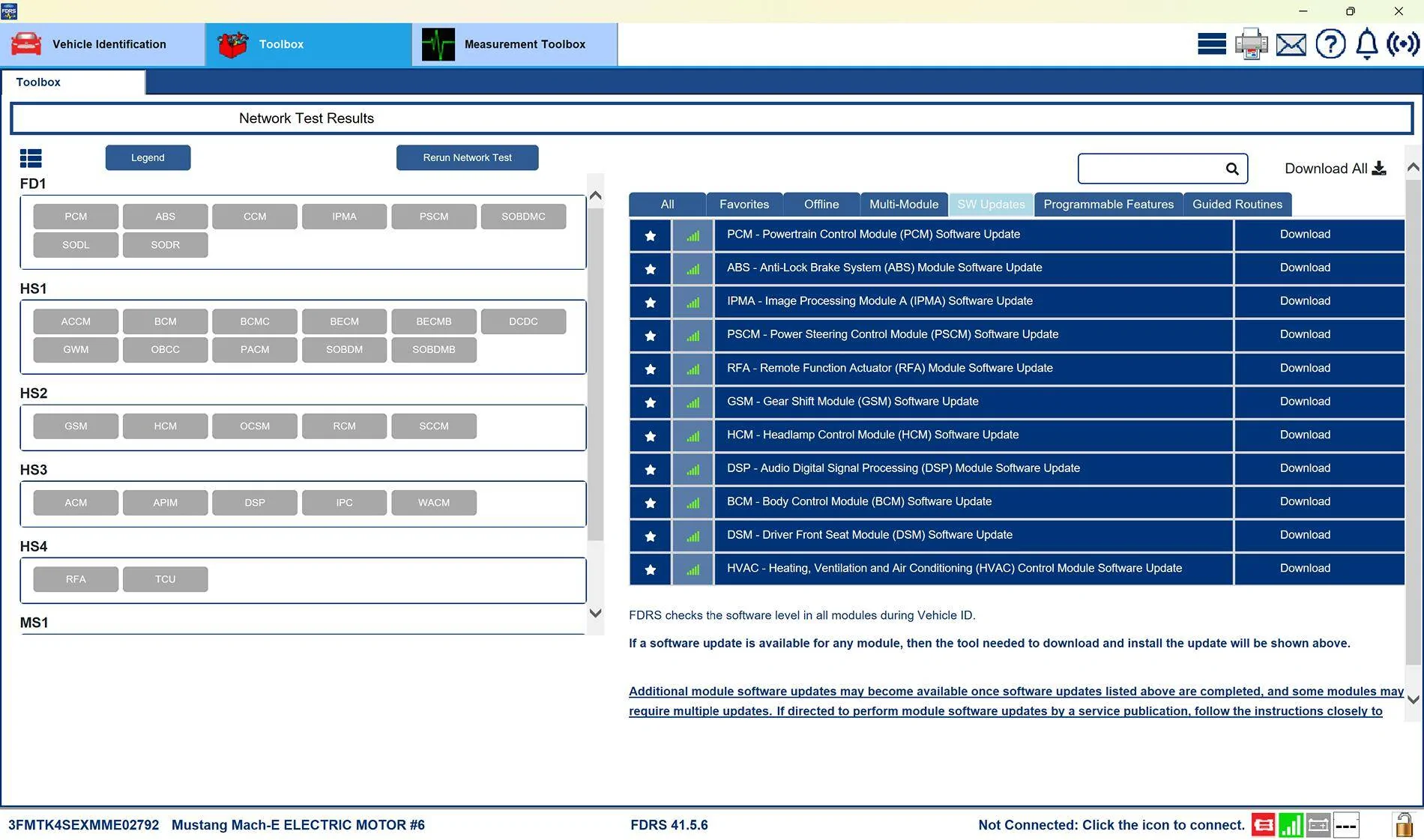The width and height of the screenshot is (1424, 840).
Task: Click the dashes voltage readout box
Action: click(x=1346, y=825)
